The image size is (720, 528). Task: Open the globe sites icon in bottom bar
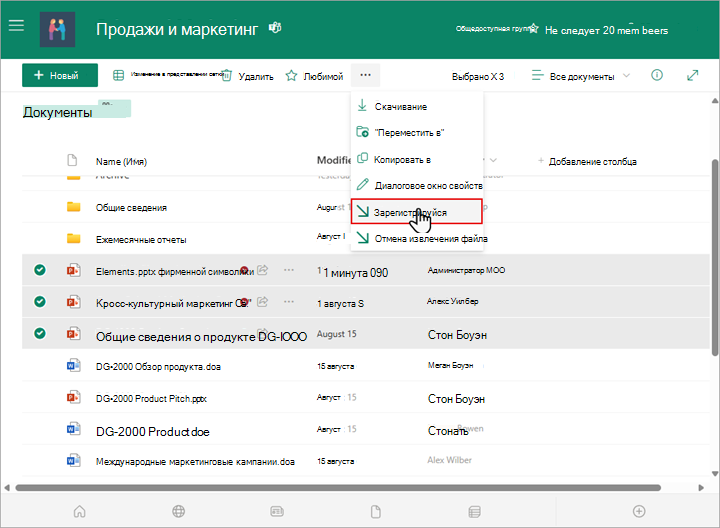pyautogui.click(x=179, y=511)
